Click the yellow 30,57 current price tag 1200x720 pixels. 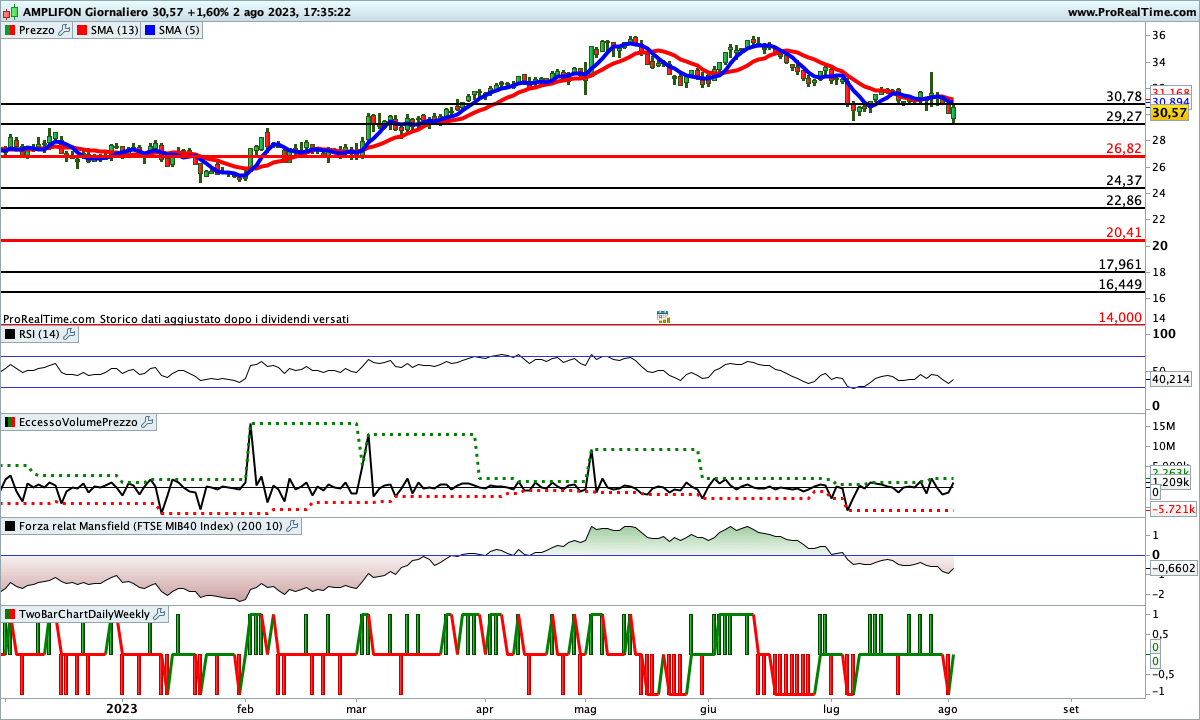tap(1169, 114)
